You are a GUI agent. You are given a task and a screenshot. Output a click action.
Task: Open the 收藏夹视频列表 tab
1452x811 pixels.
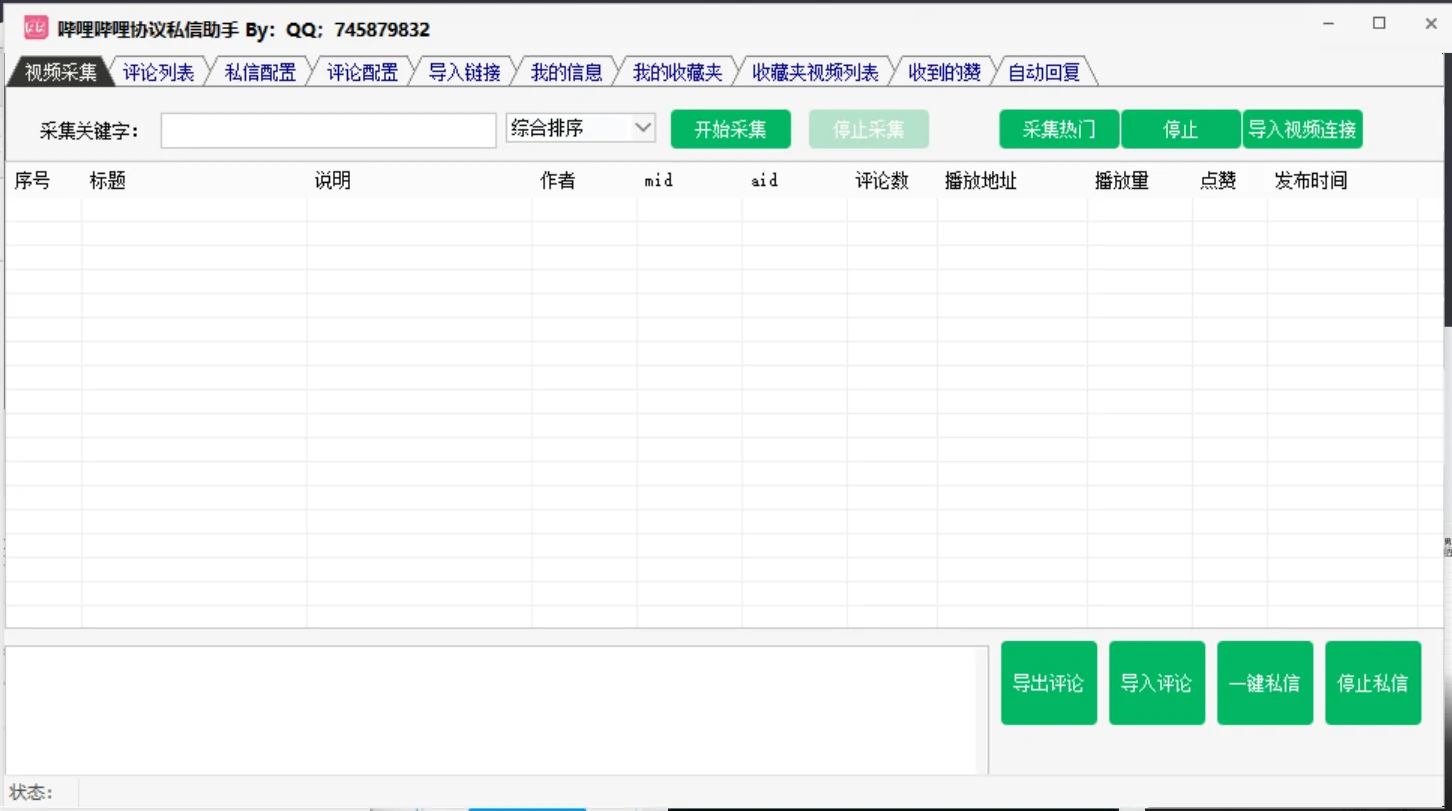[815, 72]
